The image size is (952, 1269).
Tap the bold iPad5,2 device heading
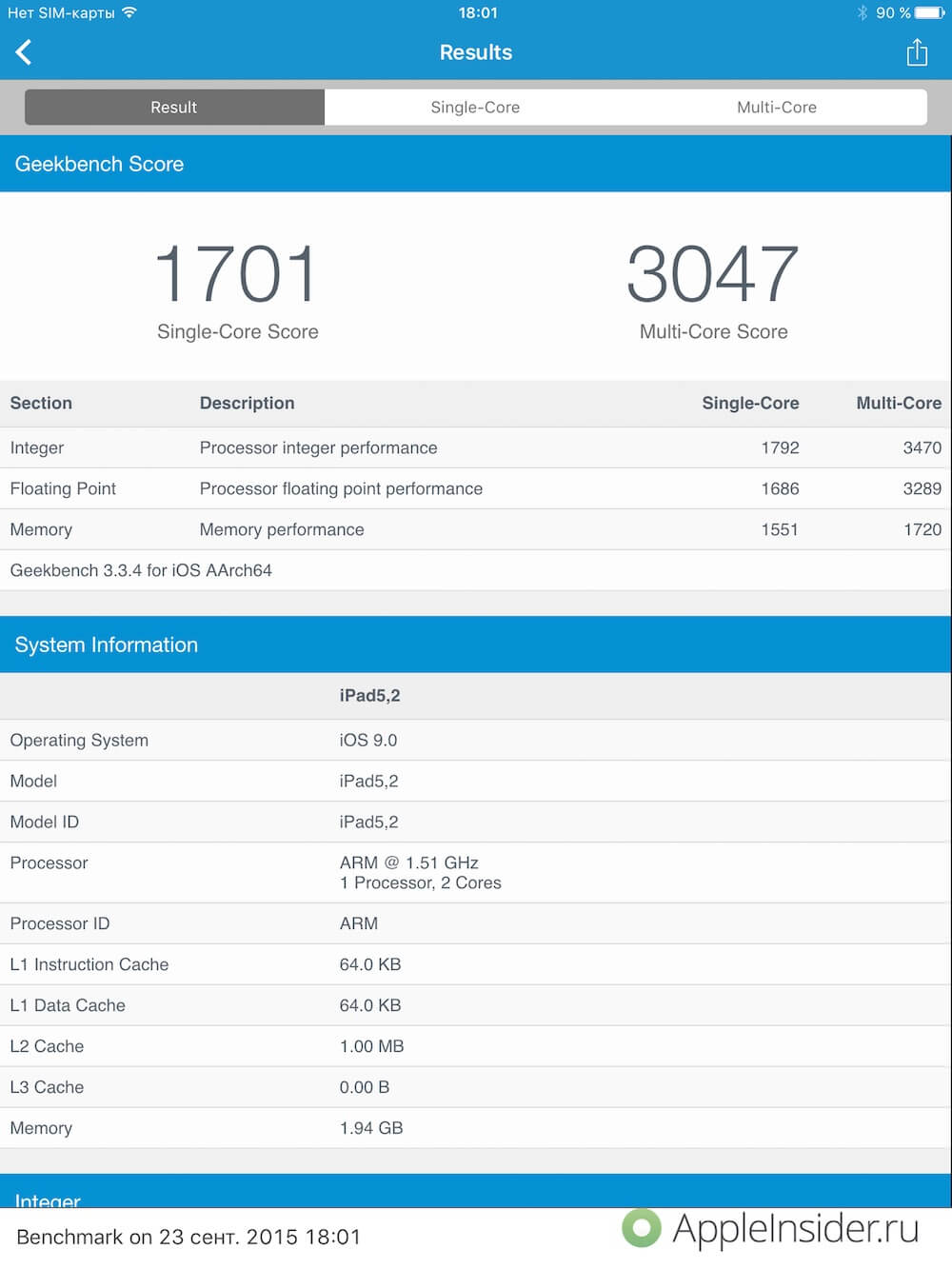coord(369,696)
